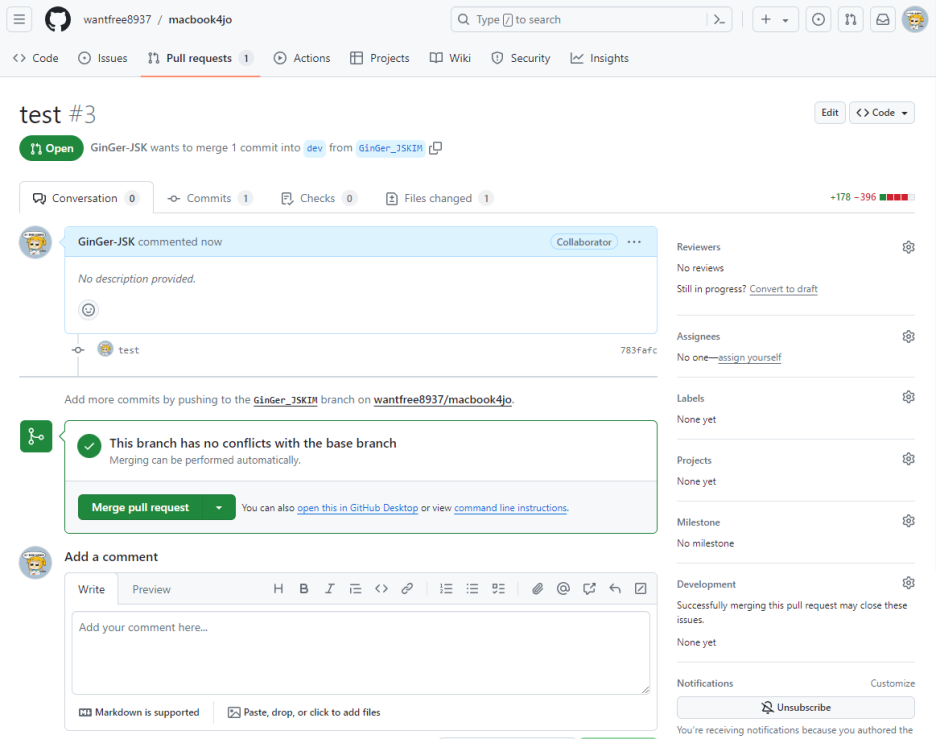The width and height of the screenshot is (936, 739).
Task: Insert code formatting in comment
Action: pyautogui.click(x=381, y=589)
